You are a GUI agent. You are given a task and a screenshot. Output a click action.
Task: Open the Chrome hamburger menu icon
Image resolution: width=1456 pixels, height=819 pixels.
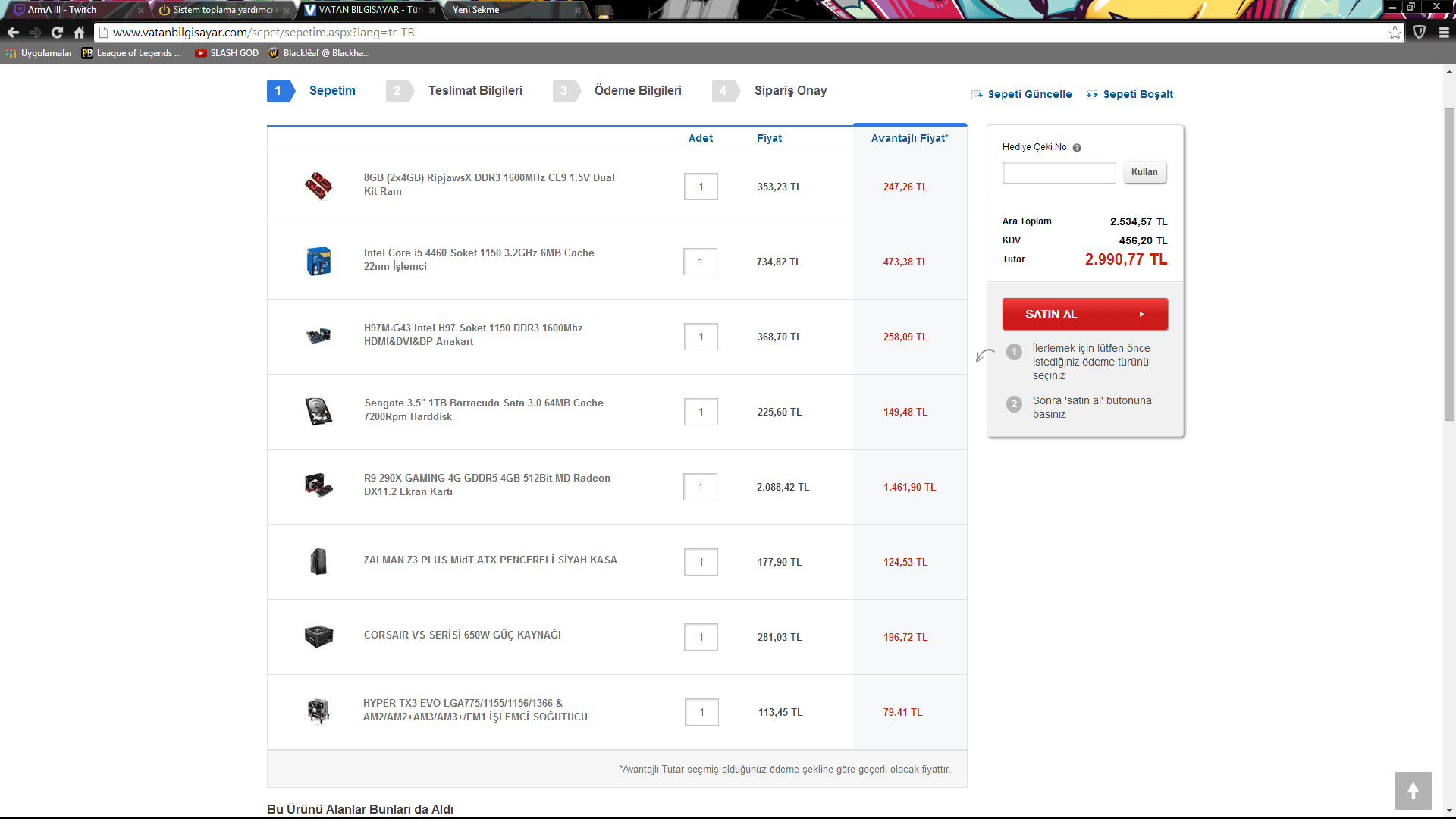click(x=1444, y=33)
